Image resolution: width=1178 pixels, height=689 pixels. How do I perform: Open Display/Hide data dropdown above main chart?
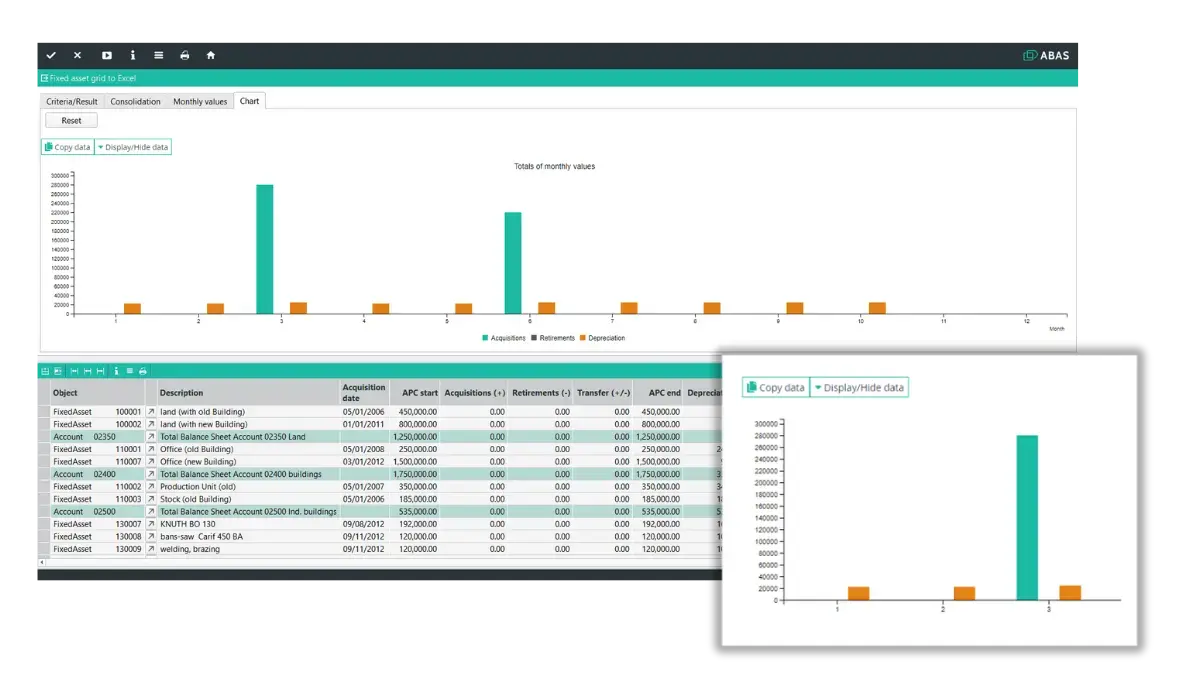point(133,147)
